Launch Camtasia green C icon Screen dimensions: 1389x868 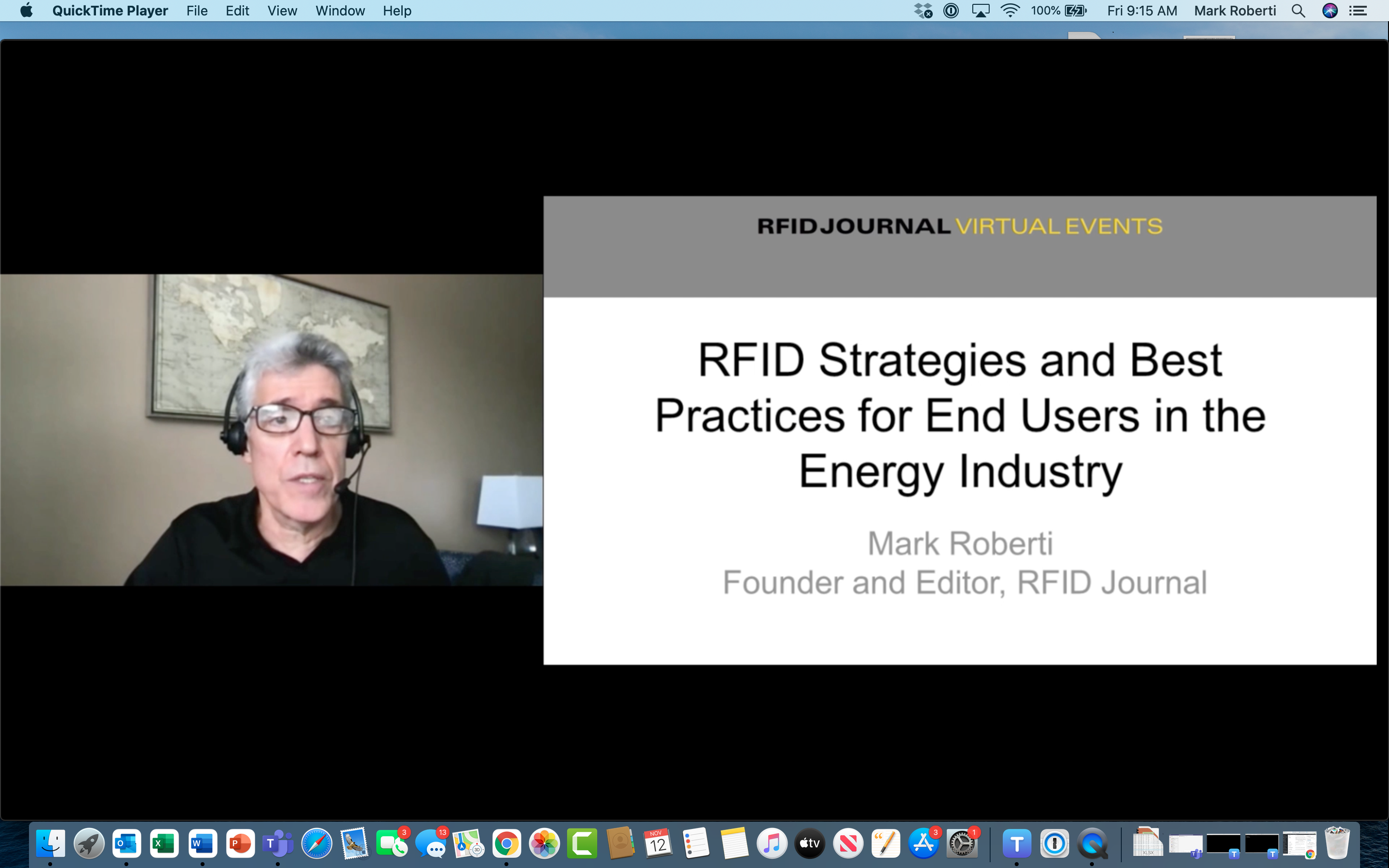pyautogui.click(x=582, y=843)
